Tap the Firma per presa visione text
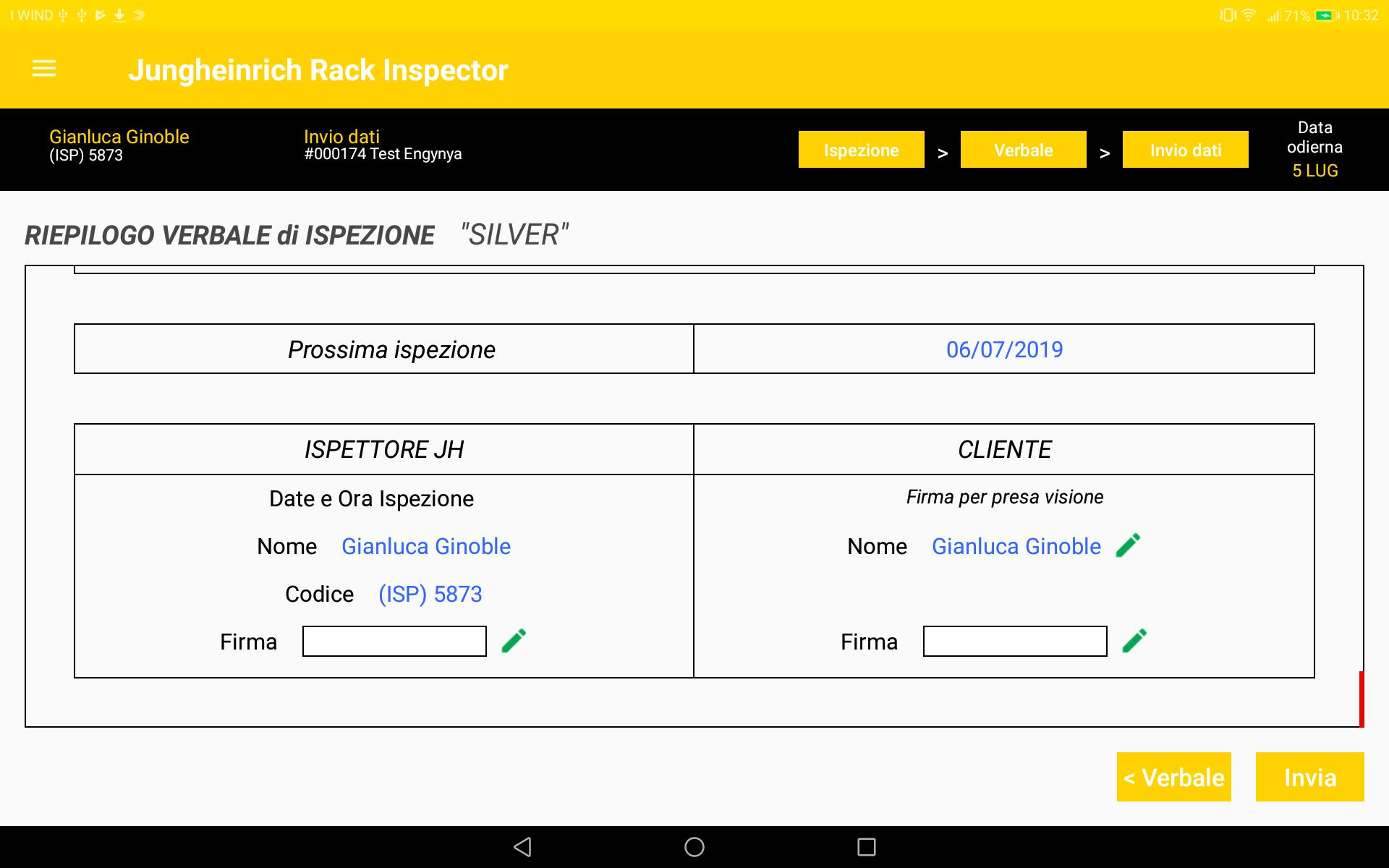This screenshot has height=868, width=1389. 1005,497
